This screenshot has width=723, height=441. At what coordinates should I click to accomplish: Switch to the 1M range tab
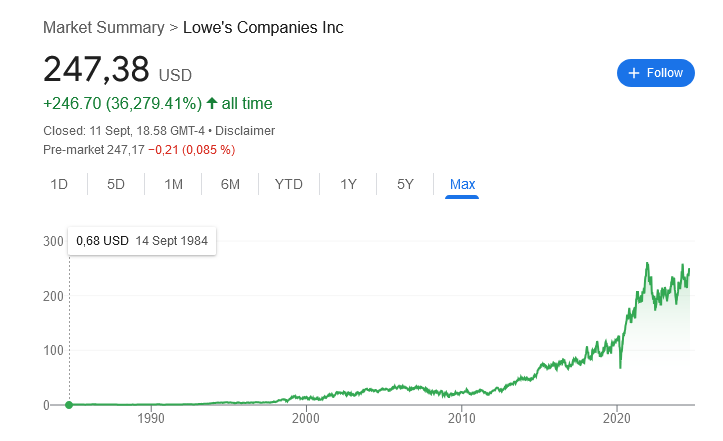173,184
